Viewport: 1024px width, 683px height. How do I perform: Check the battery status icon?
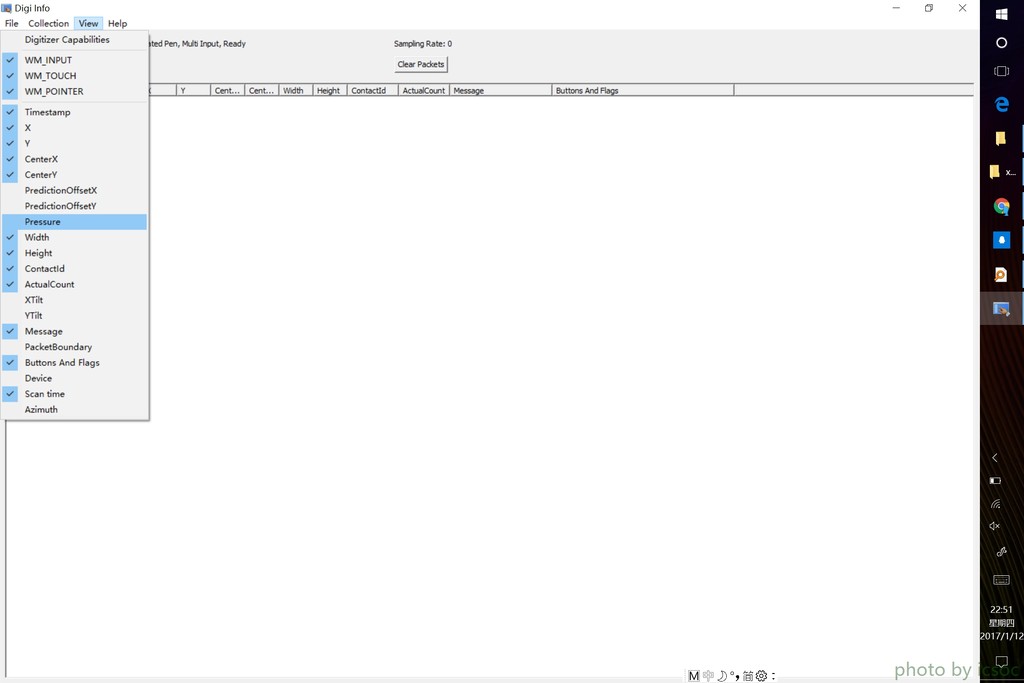995,481
